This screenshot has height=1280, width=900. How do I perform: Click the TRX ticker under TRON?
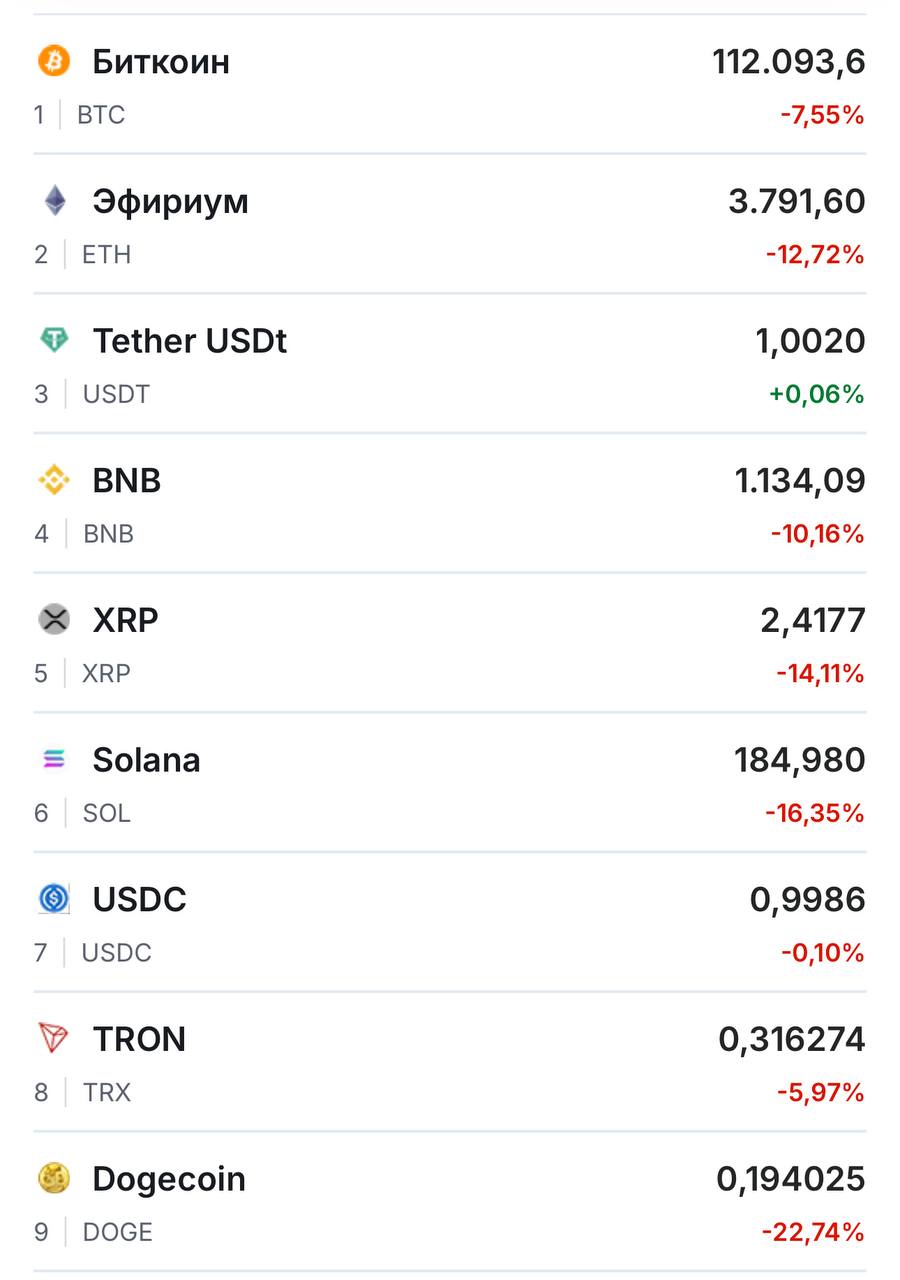(107, 1093)
